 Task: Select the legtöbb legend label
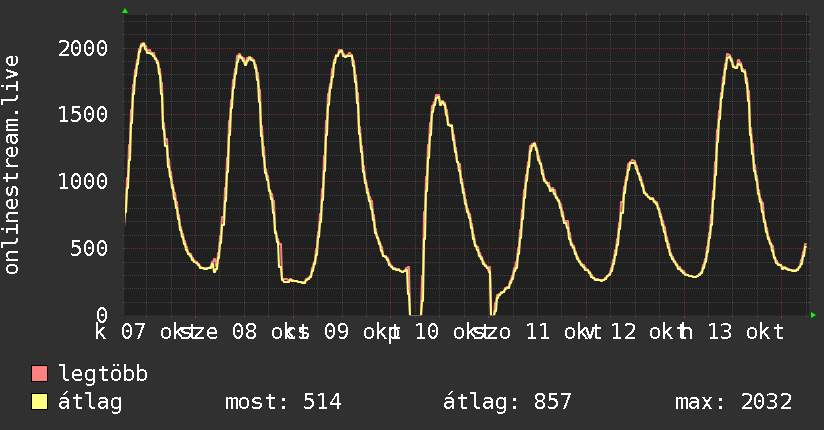pyautogui.click(x=104, y=375)
